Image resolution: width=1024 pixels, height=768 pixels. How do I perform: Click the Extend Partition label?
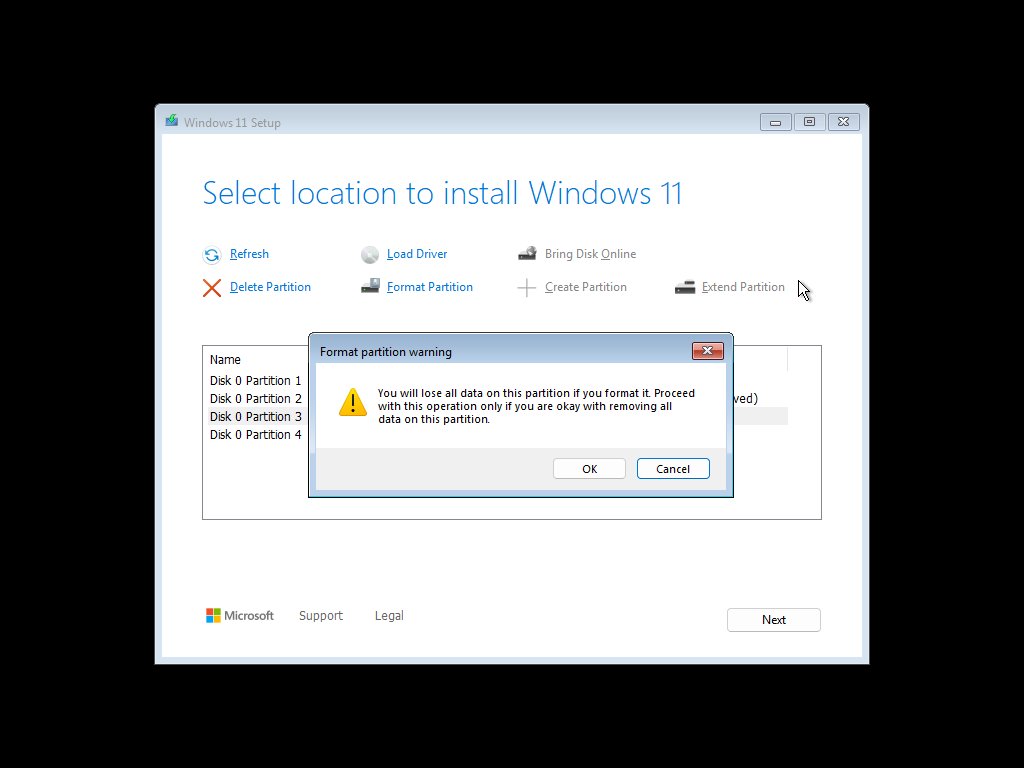(x=743, y=287)
